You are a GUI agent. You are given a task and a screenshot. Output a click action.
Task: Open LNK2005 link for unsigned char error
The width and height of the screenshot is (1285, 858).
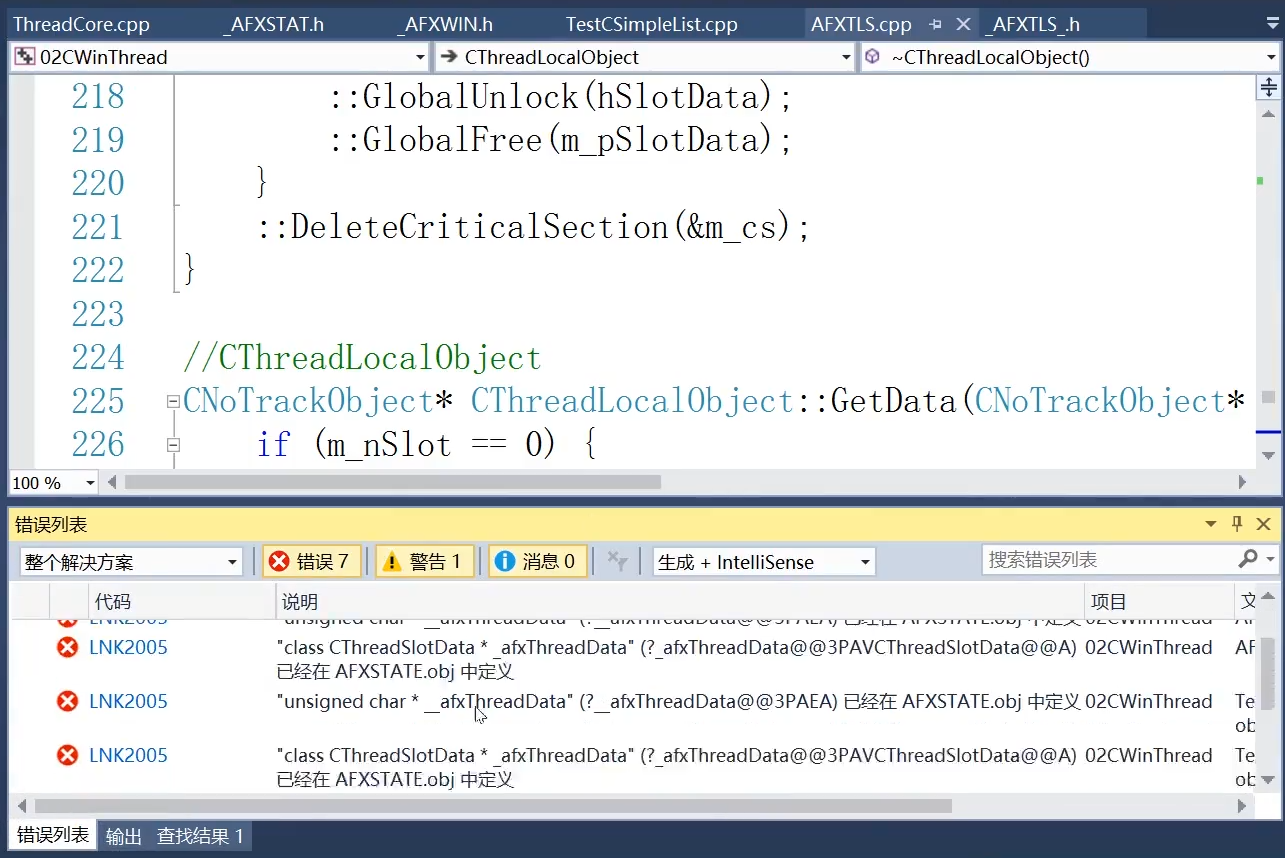click(x=128, y=702)
